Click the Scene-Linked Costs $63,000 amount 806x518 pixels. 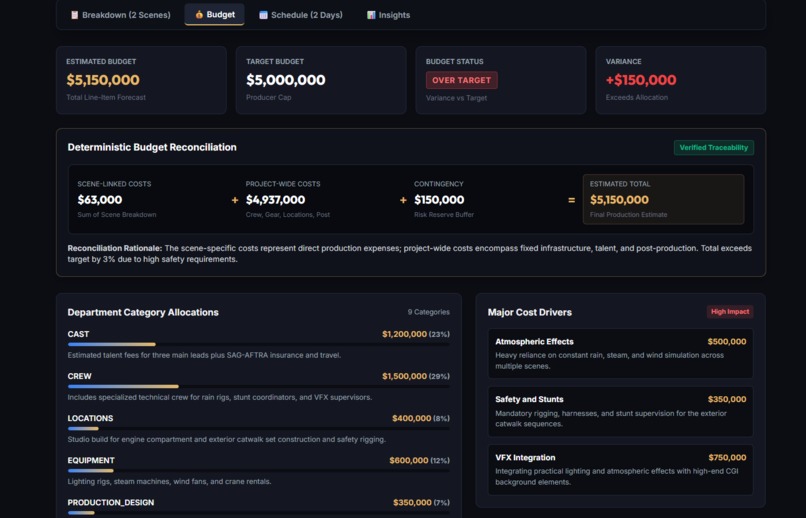100,200
